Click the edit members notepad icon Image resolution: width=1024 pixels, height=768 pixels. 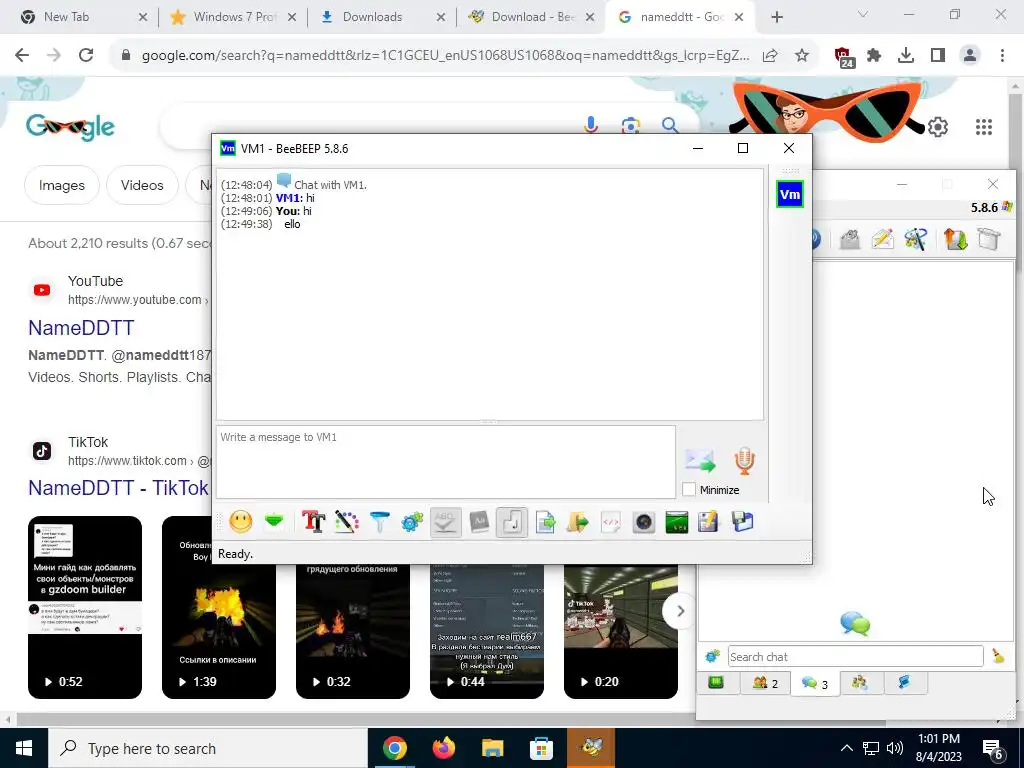click(709, 522)
